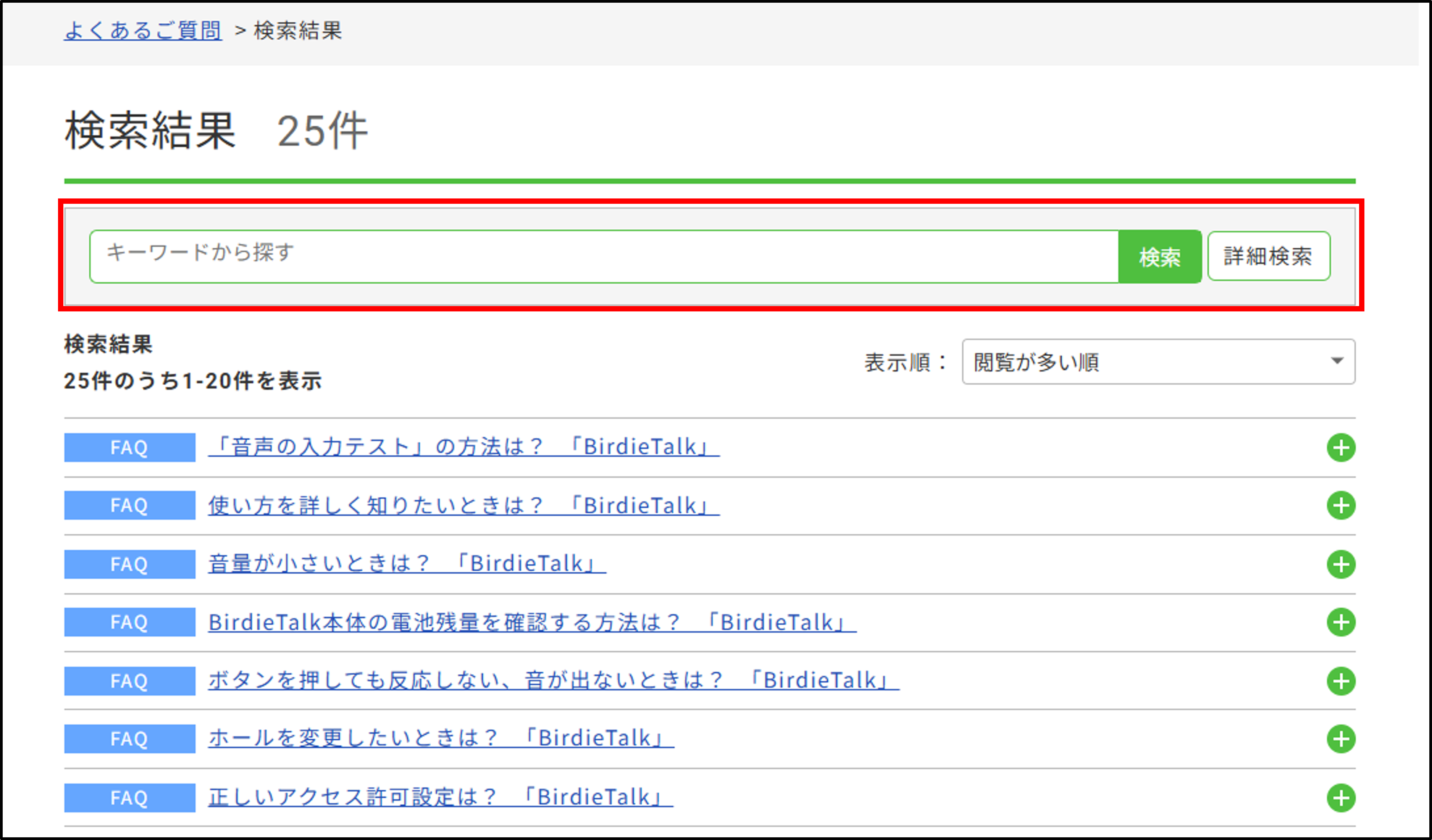Open the 「音声の入力テスト」の方法は？ link

[x=464, y=447]
